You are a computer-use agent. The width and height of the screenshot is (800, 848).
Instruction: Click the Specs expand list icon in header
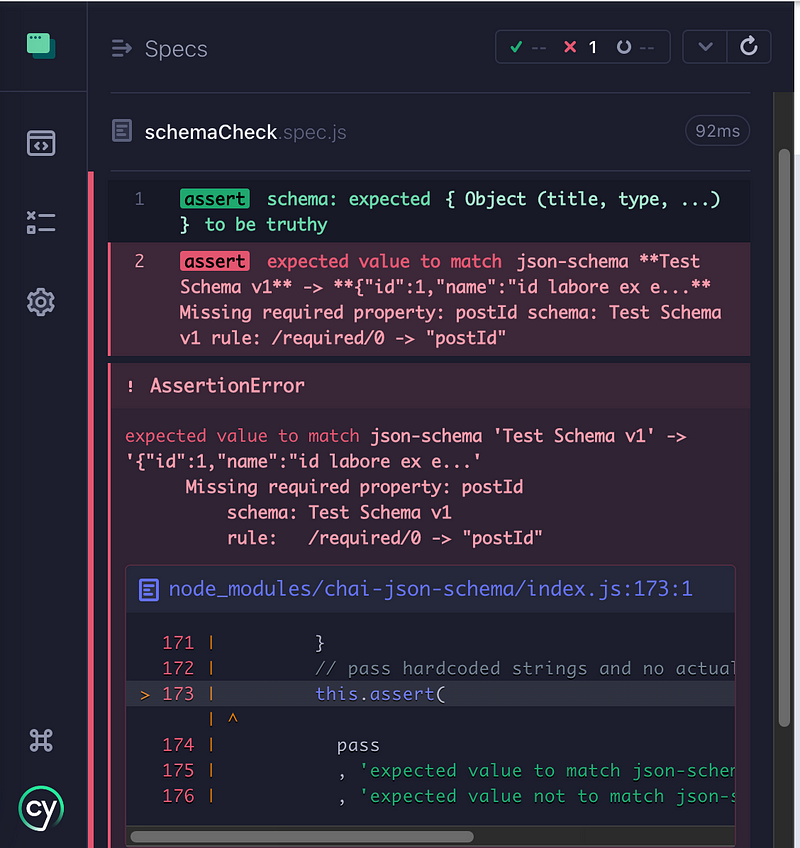point(122,48)
